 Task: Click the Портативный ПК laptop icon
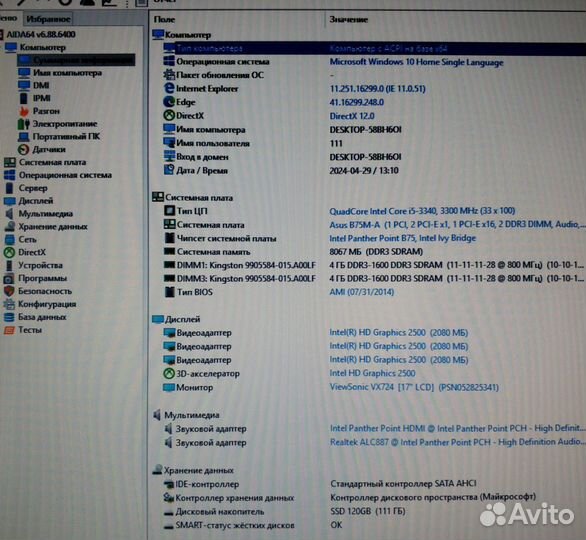[x=24, y=137]
